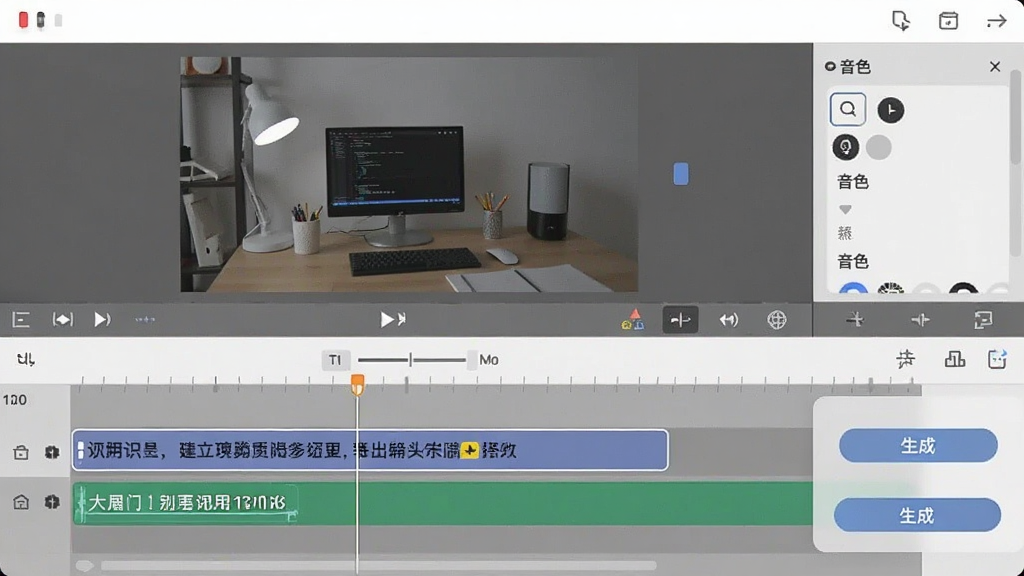This screenshot has width=1024, height=576.
Task: Toggle the lock on the green audio track
Action: click(x=21, y=502)
